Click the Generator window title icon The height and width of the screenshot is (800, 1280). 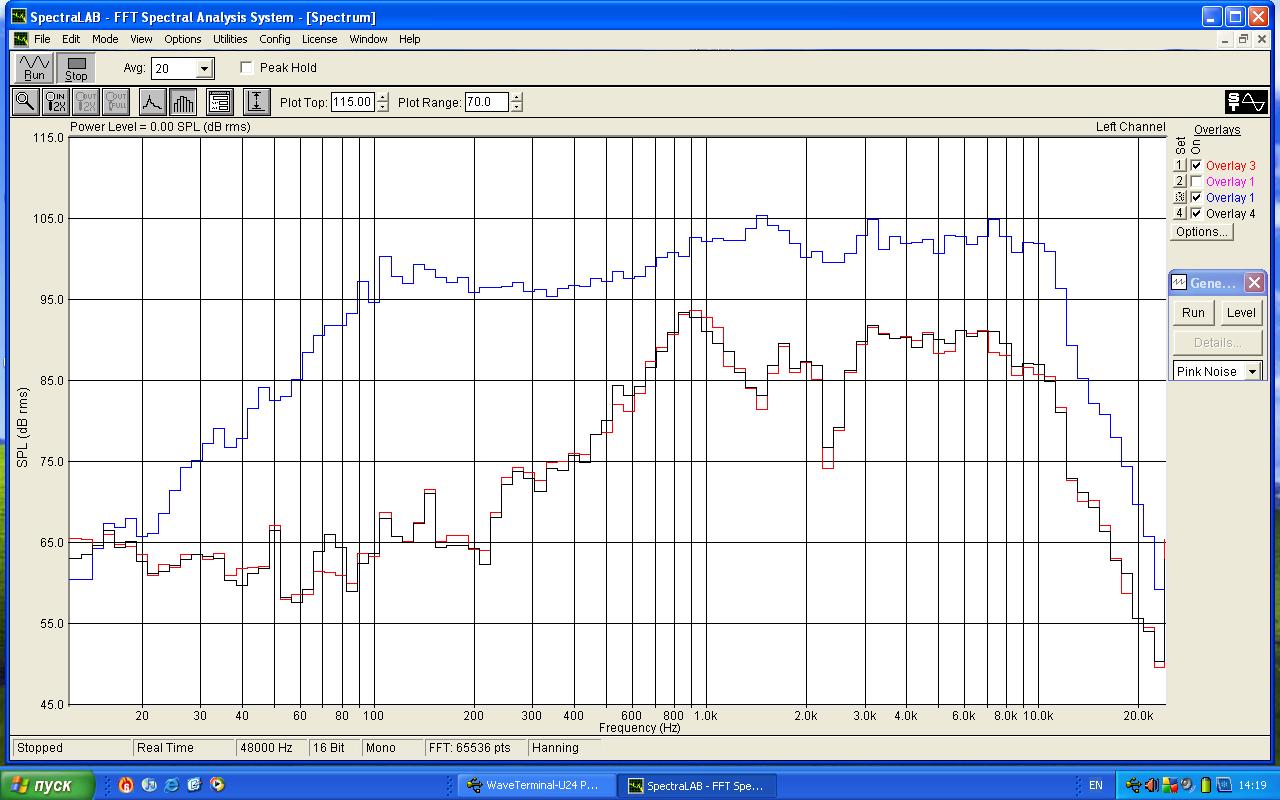[1179, 283]
